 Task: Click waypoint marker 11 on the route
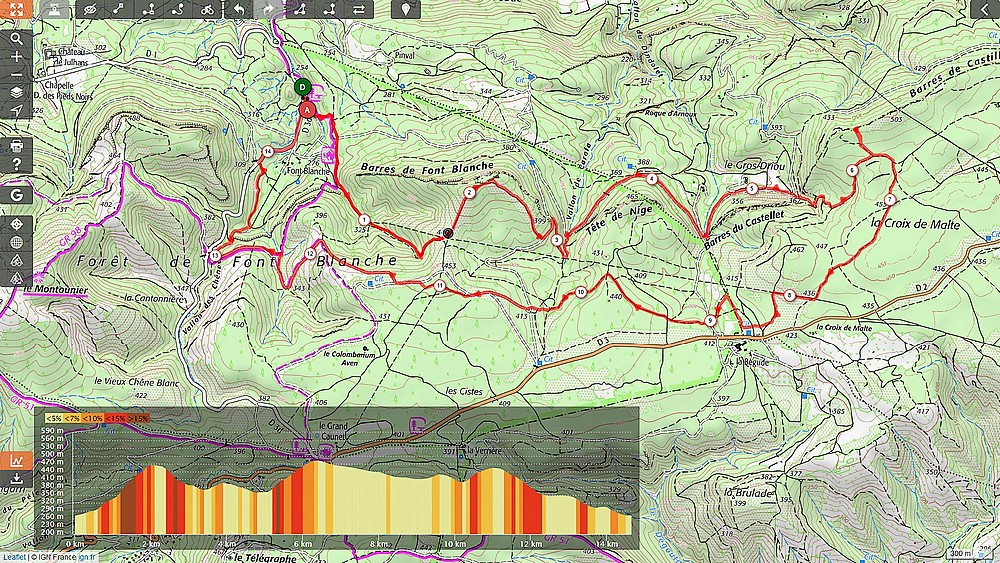click(439, 286)
